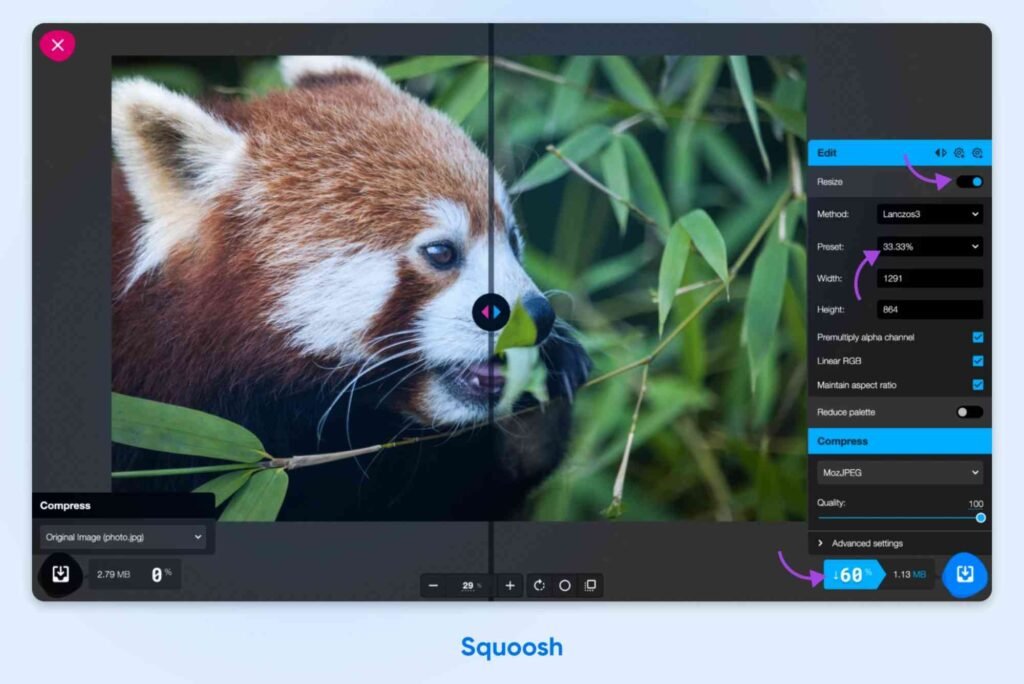This screenshot has width=1024, height=684.
Task: Open the Preset dropdown set to 33.33%
Action: point(929,246)
